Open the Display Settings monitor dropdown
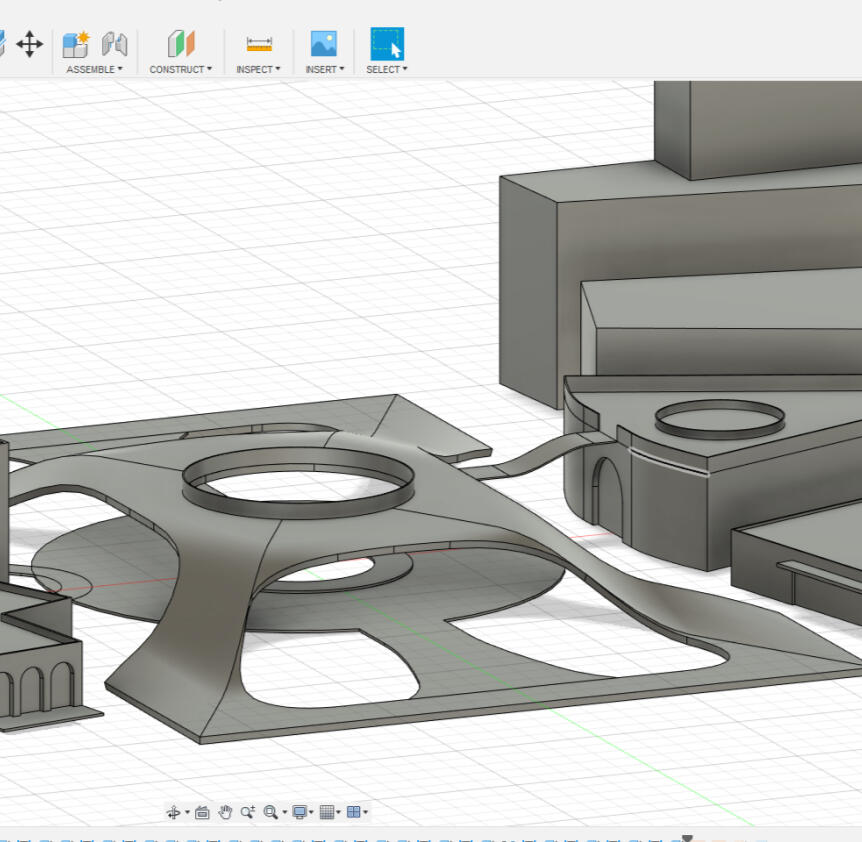 [x=300, y=812]
